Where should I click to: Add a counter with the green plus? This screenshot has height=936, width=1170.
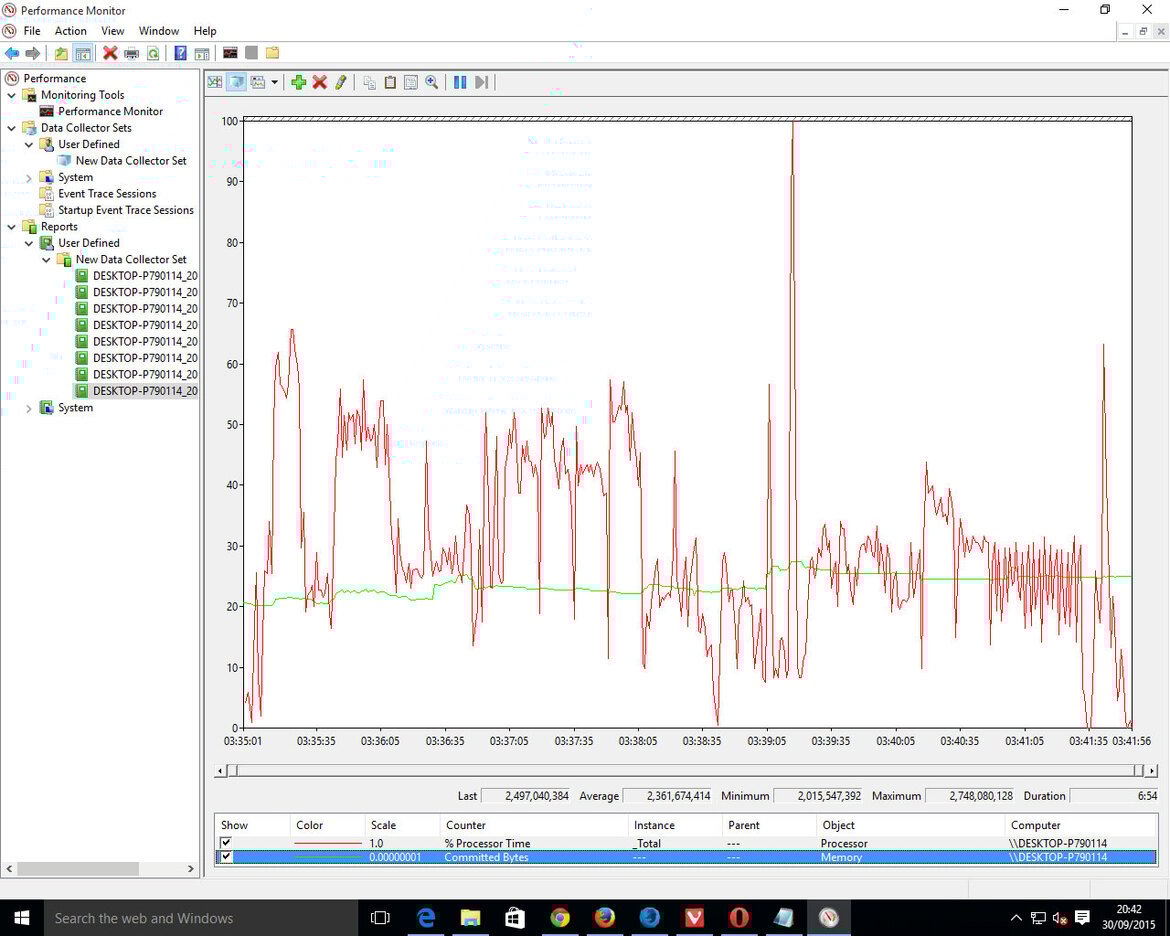(298, 82)
